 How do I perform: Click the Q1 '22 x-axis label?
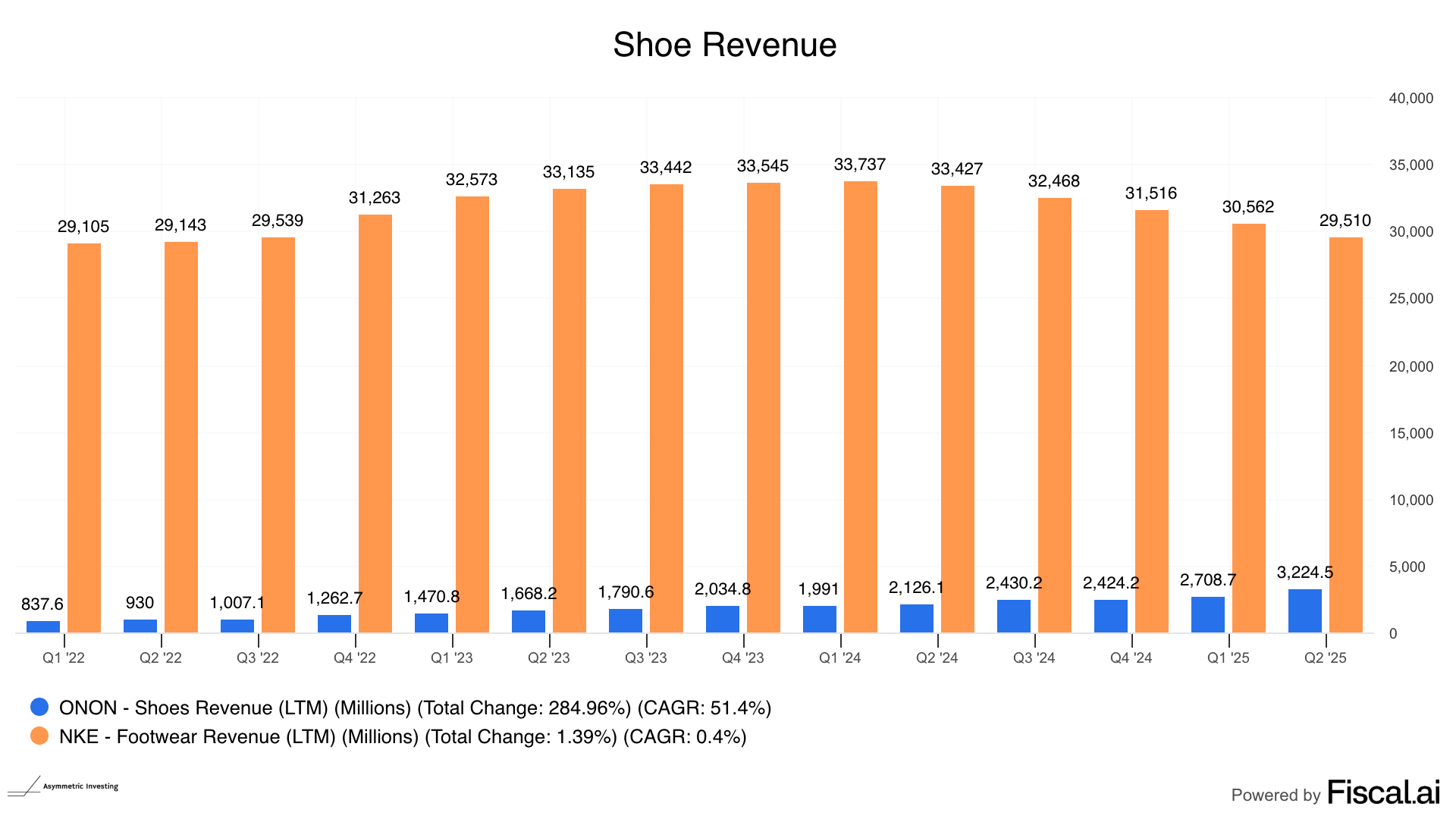pyautogui.click(x=64, y=657)
